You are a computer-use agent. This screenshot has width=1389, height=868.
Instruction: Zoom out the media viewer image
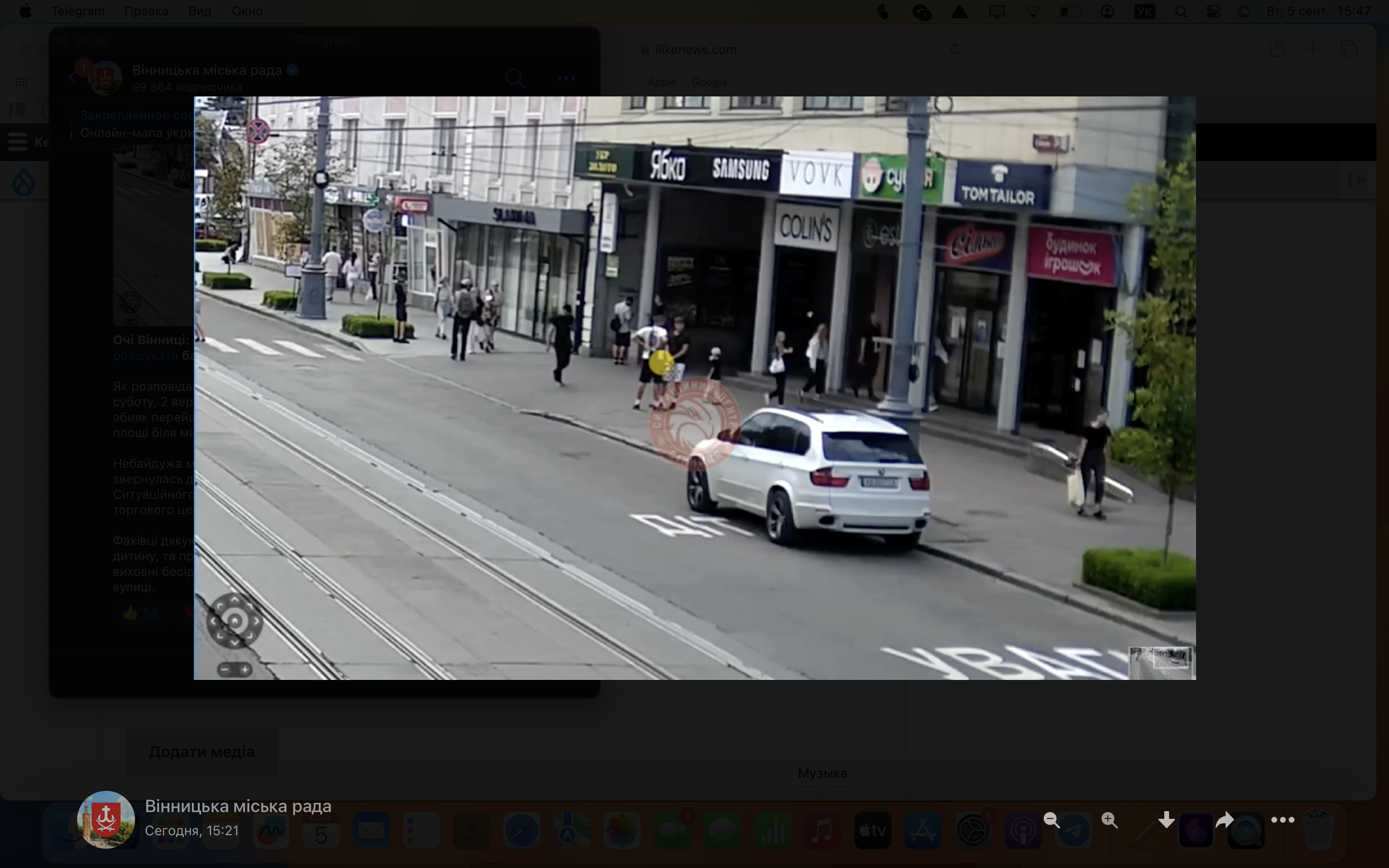click(1051, 820)
